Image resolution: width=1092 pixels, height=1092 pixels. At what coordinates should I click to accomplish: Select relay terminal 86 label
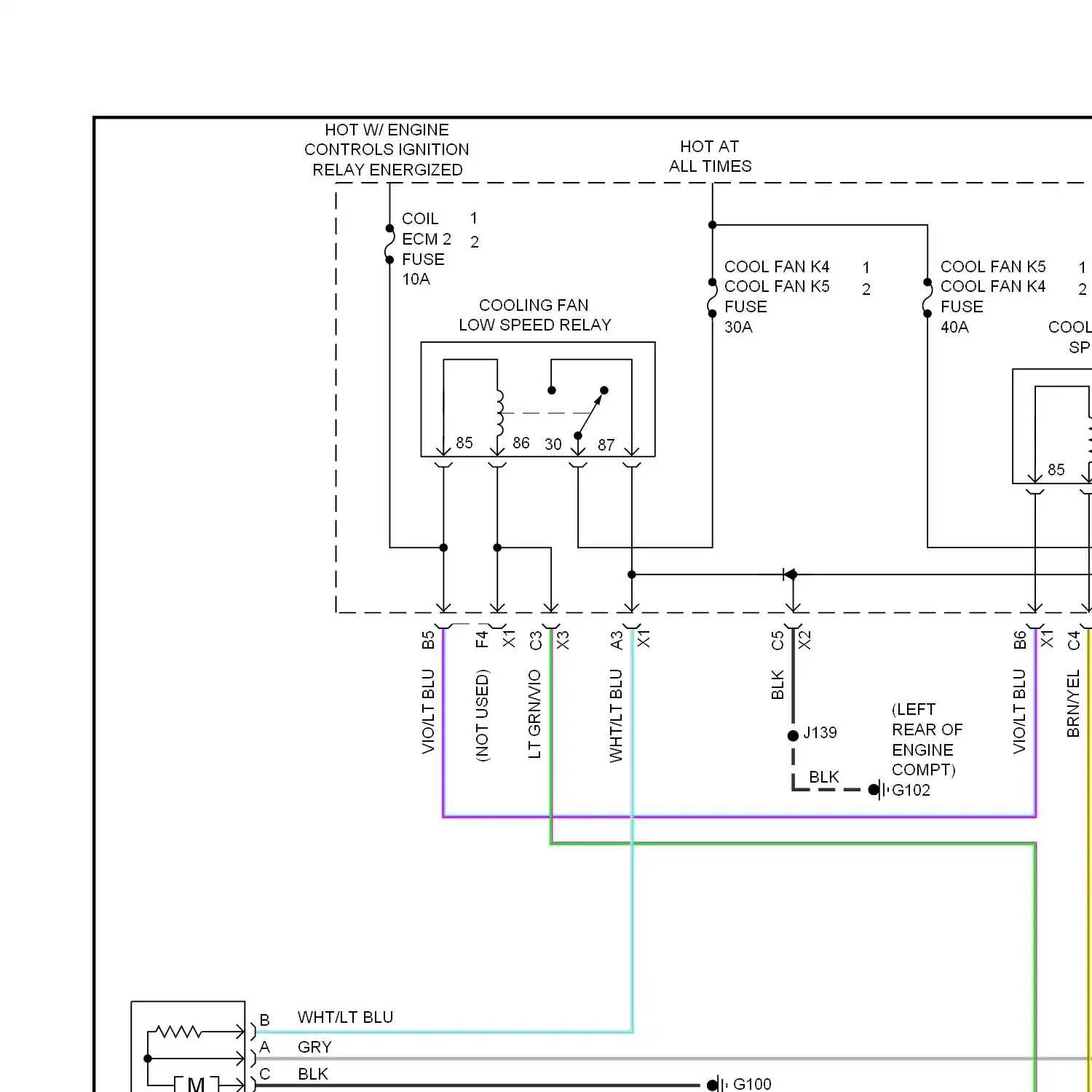click(x=521, y=443)
